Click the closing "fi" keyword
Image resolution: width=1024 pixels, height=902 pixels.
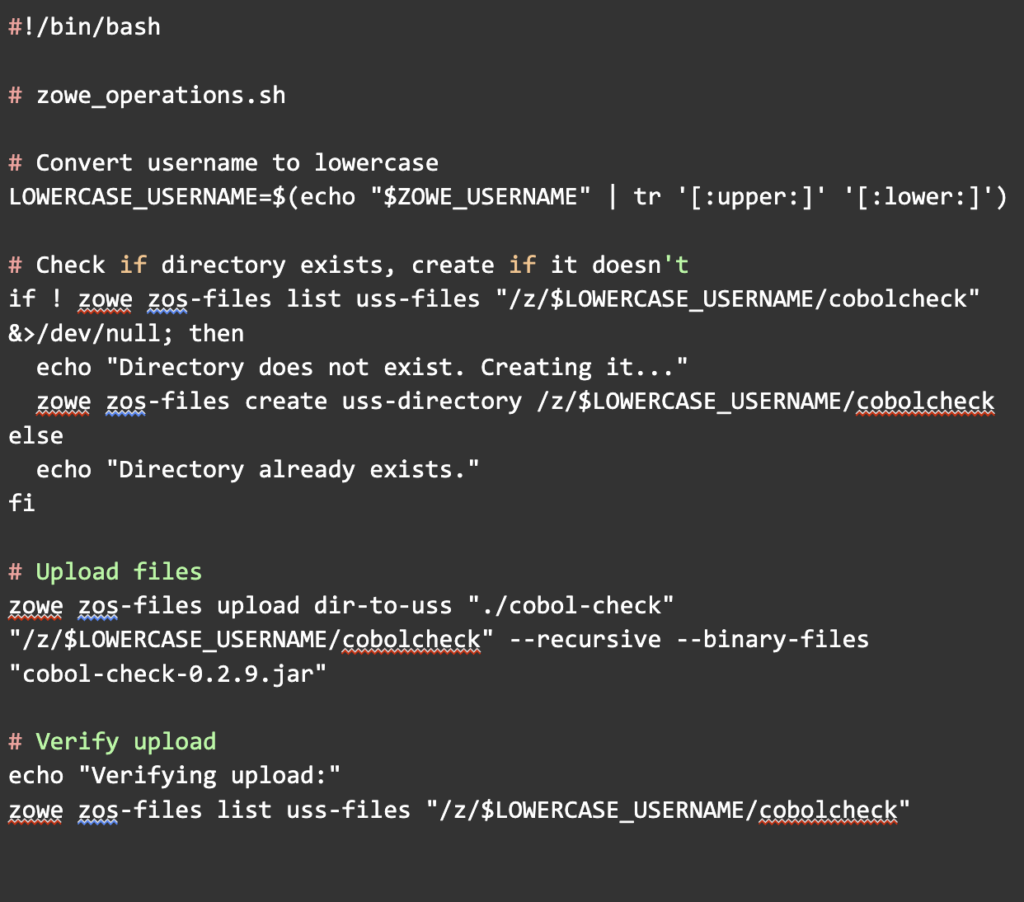(22, 503)
